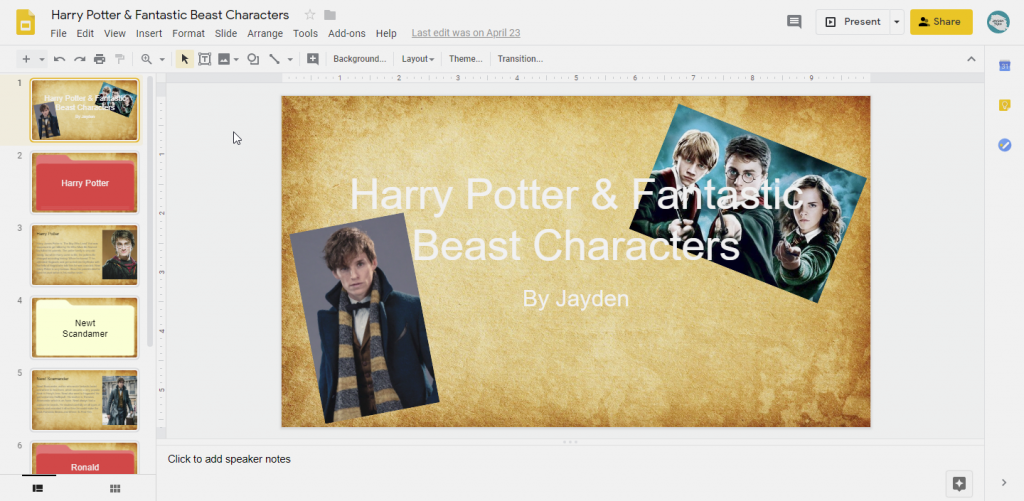Print the presentation
The image size is (1024, 501).
click(x=99, y=59)
